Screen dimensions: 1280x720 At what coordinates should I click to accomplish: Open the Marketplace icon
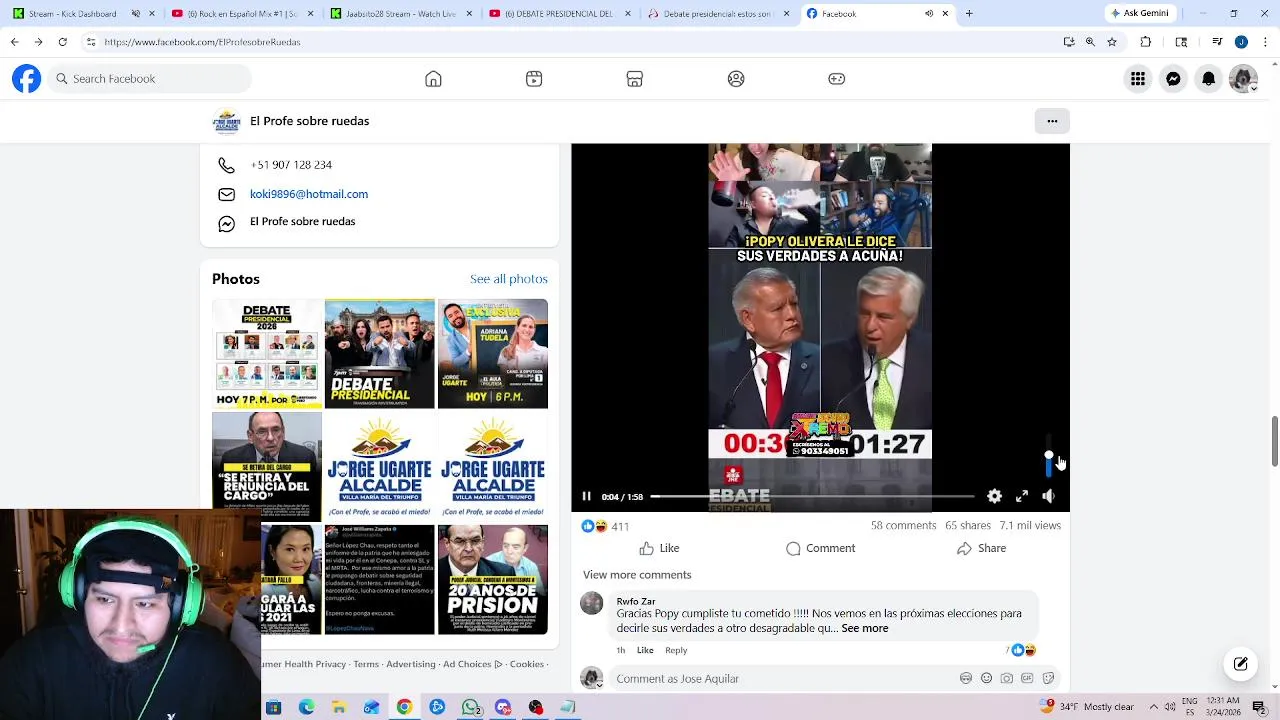634,79
